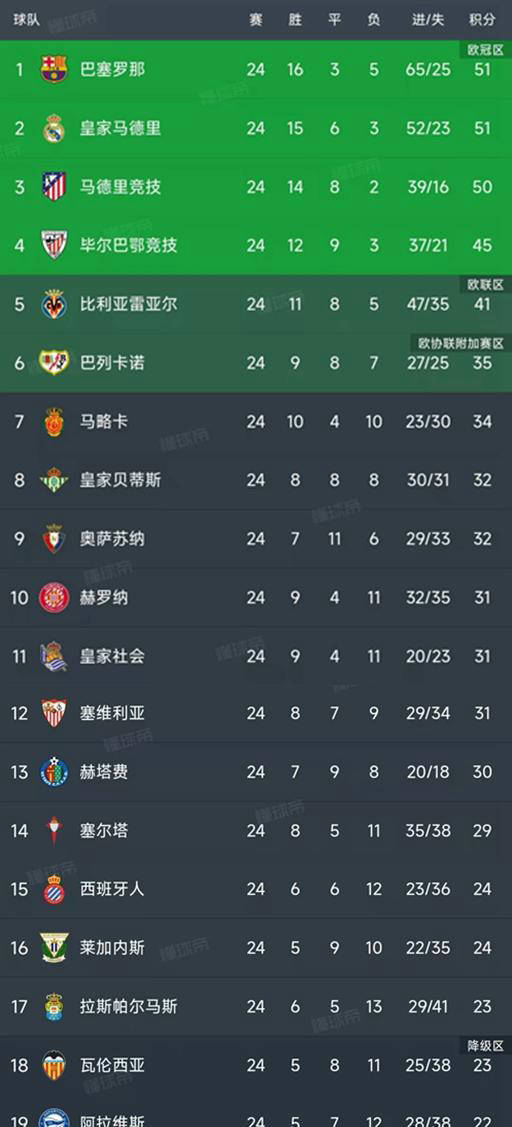Select the 进/失 goals column header
512x1127 pixels.
pyautogui.click(x=428, y=20)
